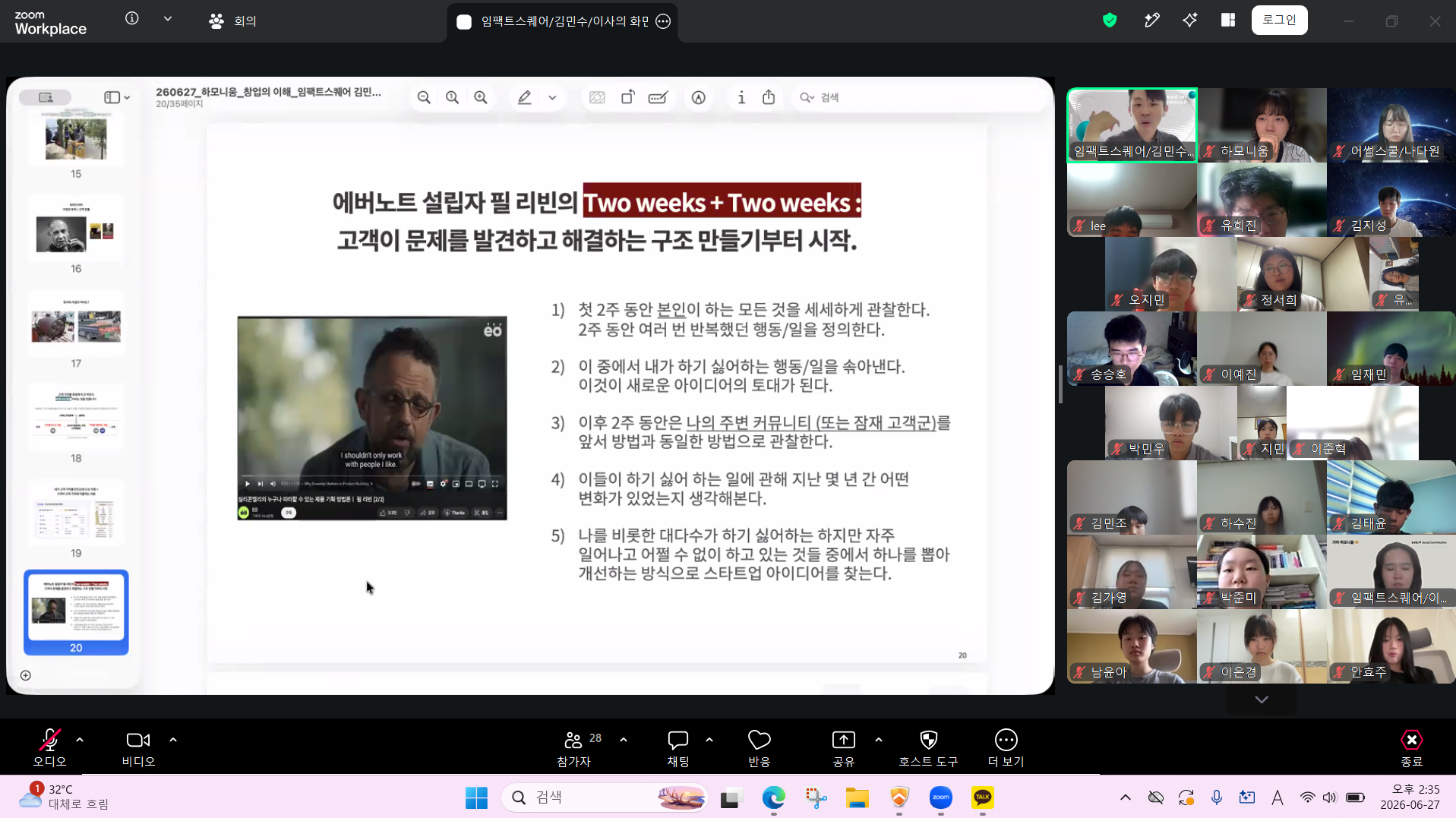This screenshot has width=1456, height=818.
Task: Show more participants with bottom chevron
Action: pyautogui.click(x=1262, y=700)
